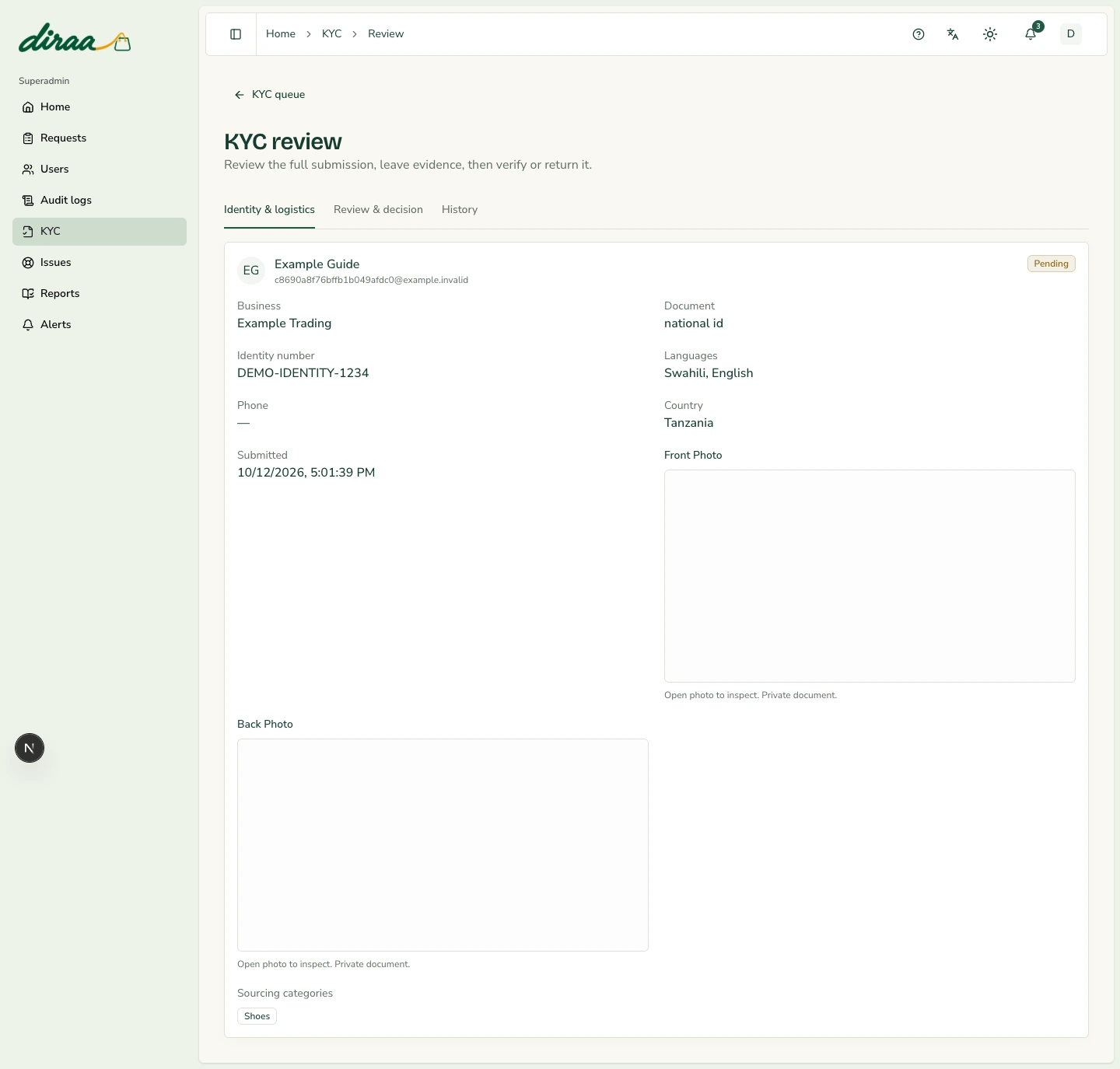
Task: Click the Pending status badge
Action: (x=1052, y=264)
